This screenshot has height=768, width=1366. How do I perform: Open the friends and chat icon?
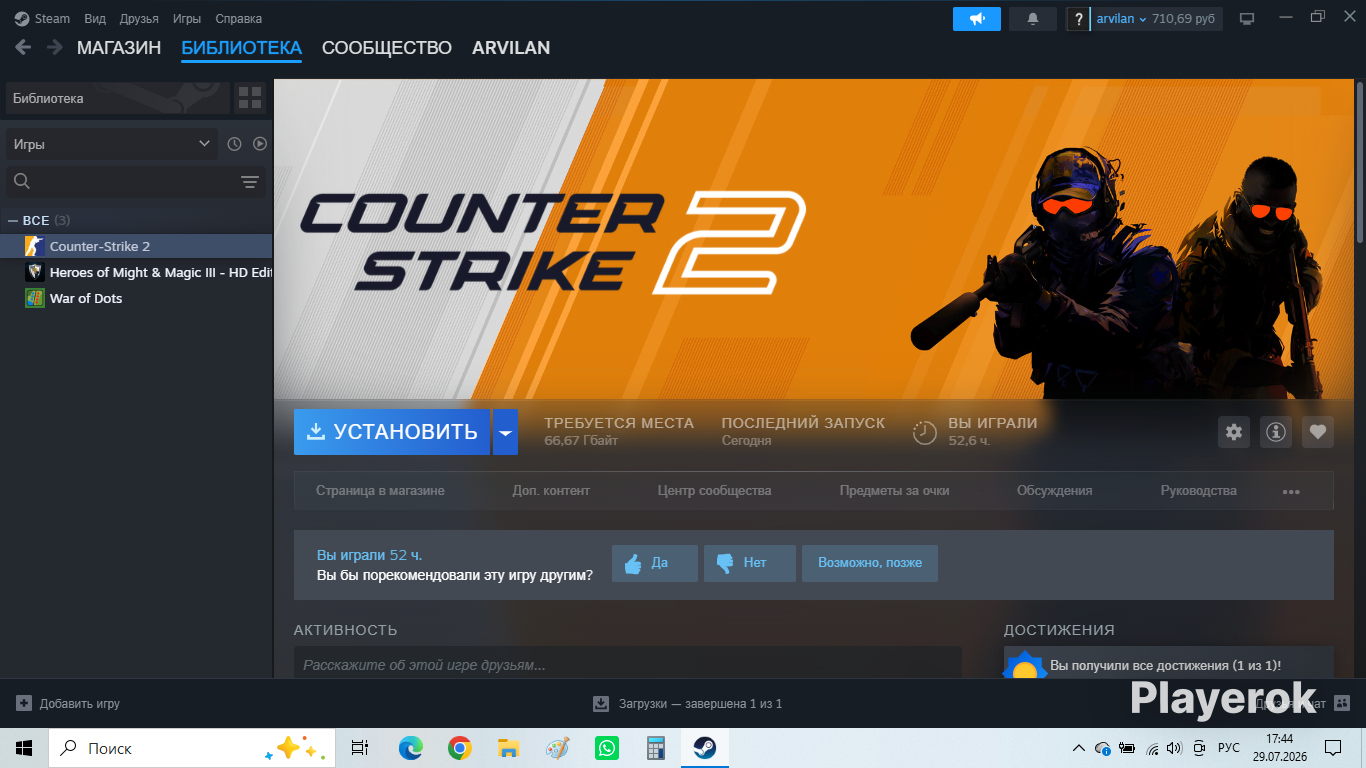click(x=1342, y=703)
